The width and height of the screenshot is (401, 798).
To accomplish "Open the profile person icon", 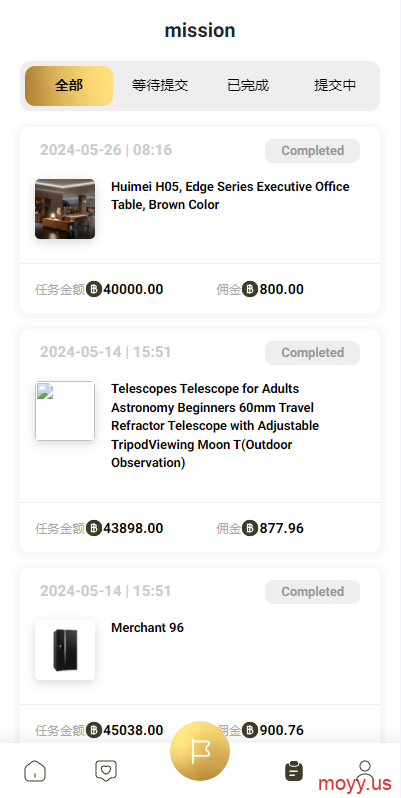I will tap(365, 768).
